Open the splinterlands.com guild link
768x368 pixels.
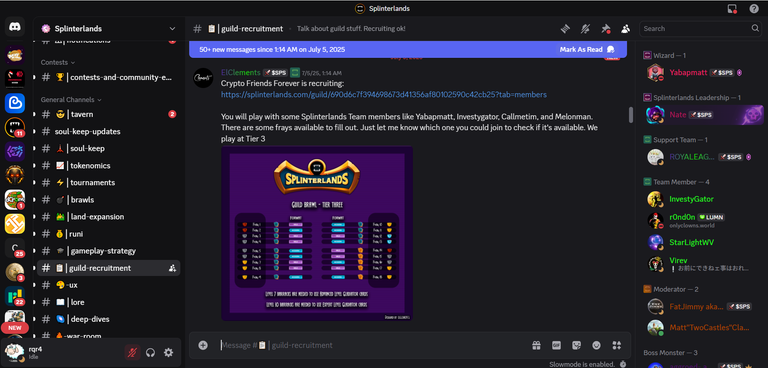click(x=384, y=95)
